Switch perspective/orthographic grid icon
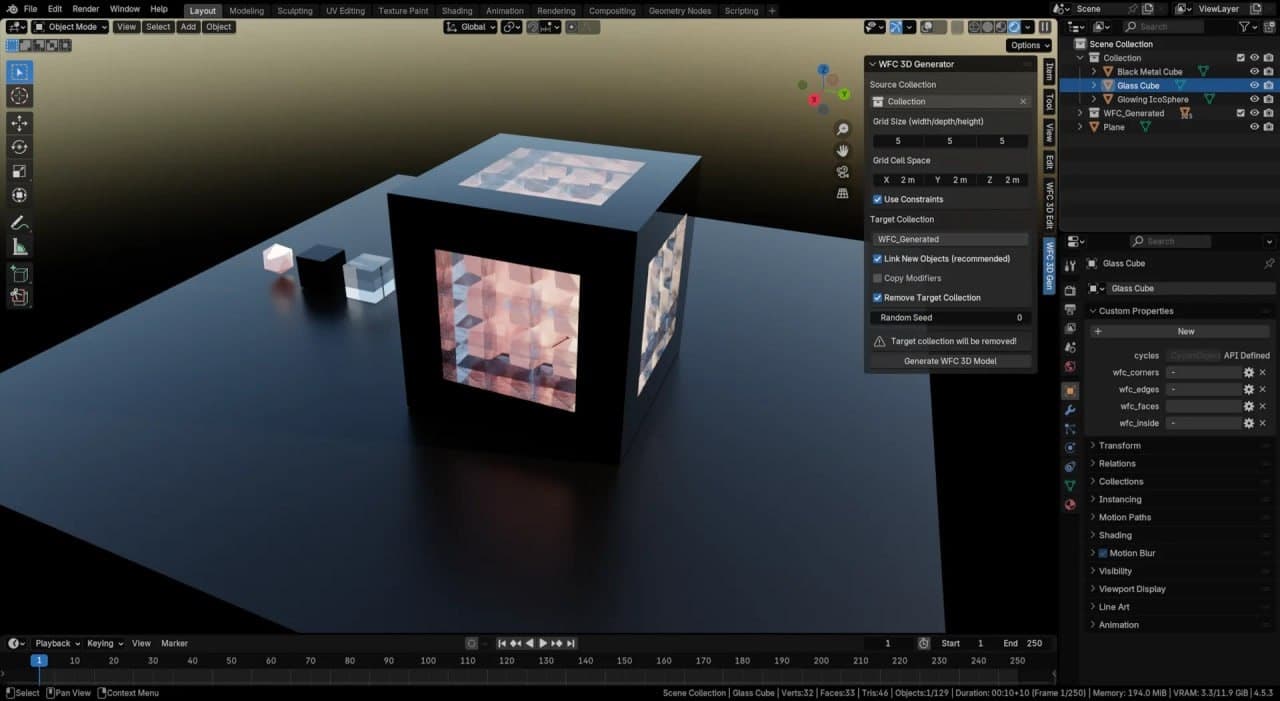The width and height of the screenshot is (1280, 701). (843, 192)
